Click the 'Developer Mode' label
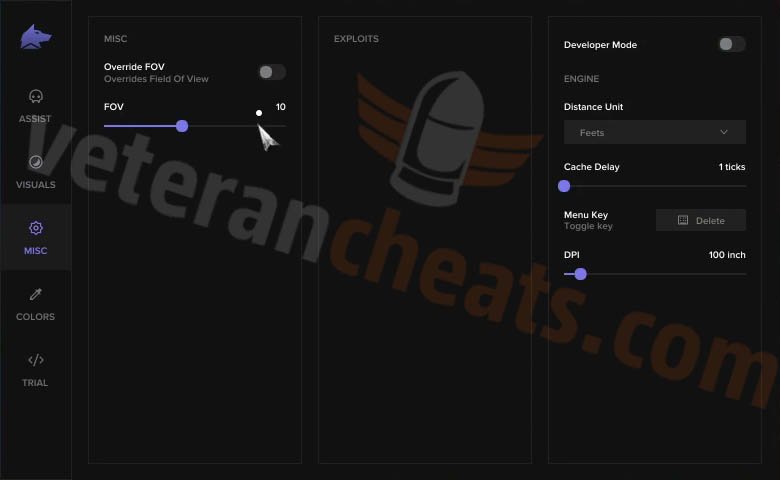This screenshot has height=480, width=780. pyautogui.click(x=600, y=45)
